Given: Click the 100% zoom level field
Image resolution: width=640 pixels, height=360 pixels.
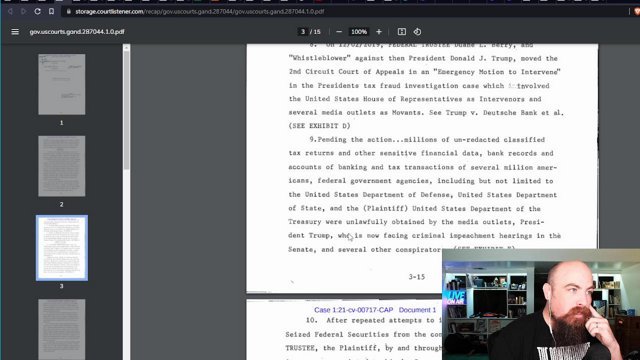Looking at the screenshot, I should [x=359, y=32].
